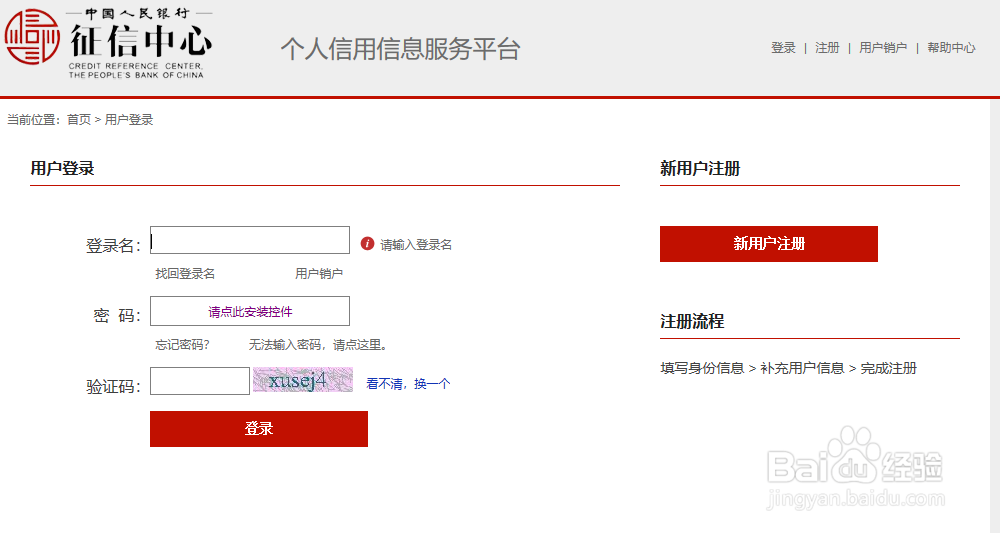The height and width of the screenshot is (533, 1000).
Task: Click the 用户登录 section heading
Action: point(62,168)
